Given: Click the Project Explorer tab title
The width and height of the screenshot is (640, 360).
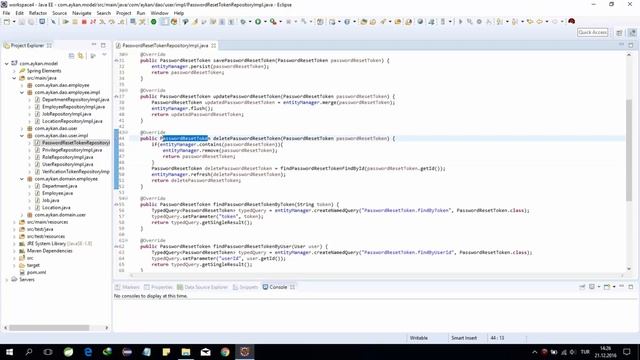Looking at the screenshot, I should [x=27, y=45].
